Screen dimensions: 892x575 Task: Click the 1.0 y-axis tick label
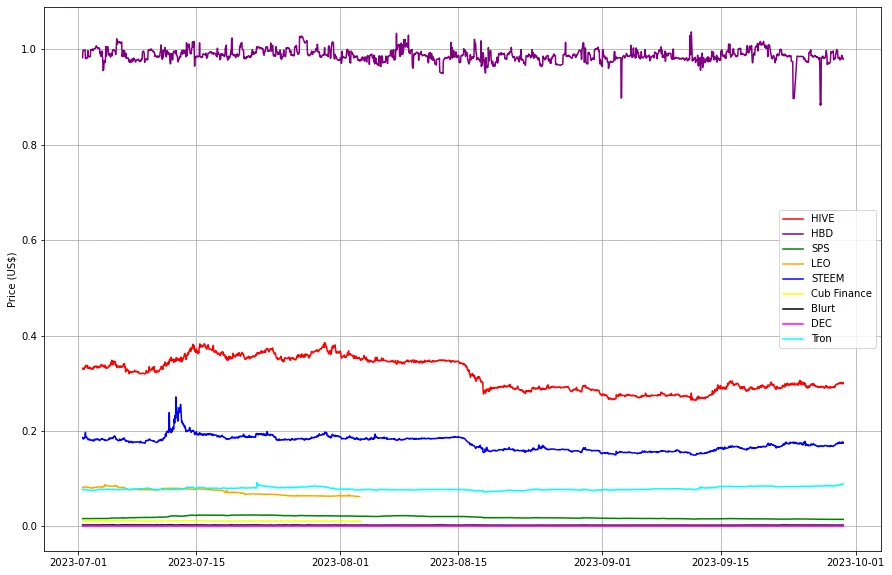(x=28, y=49)
